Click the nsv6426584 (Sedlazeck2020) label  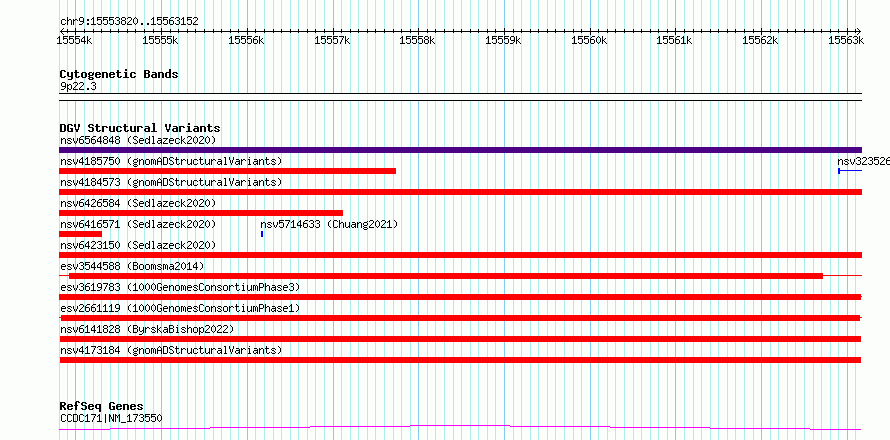pyautogui.click(x=138, y=203)
